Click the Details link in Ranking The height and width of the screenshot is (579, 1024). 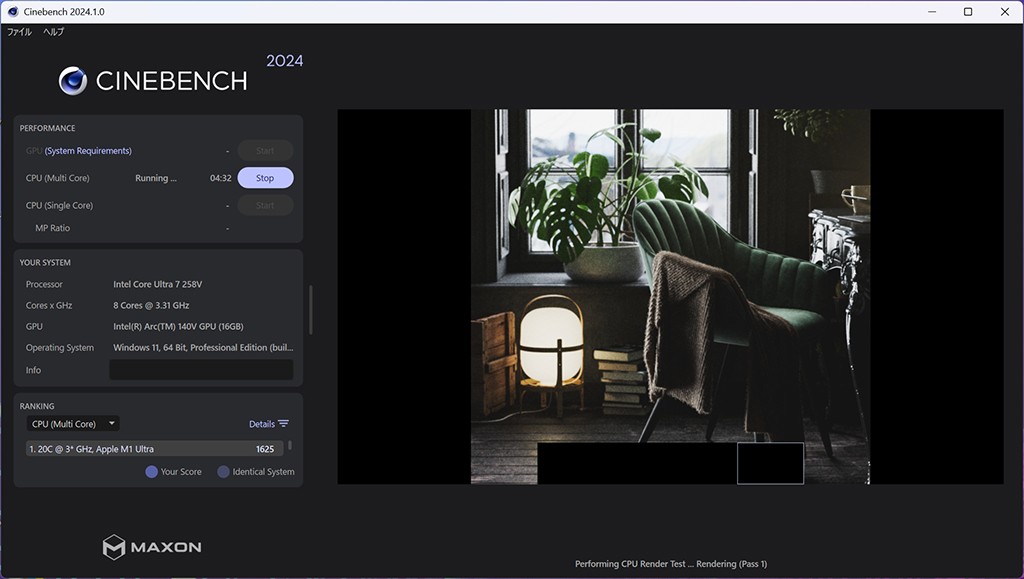coord(261,424)
